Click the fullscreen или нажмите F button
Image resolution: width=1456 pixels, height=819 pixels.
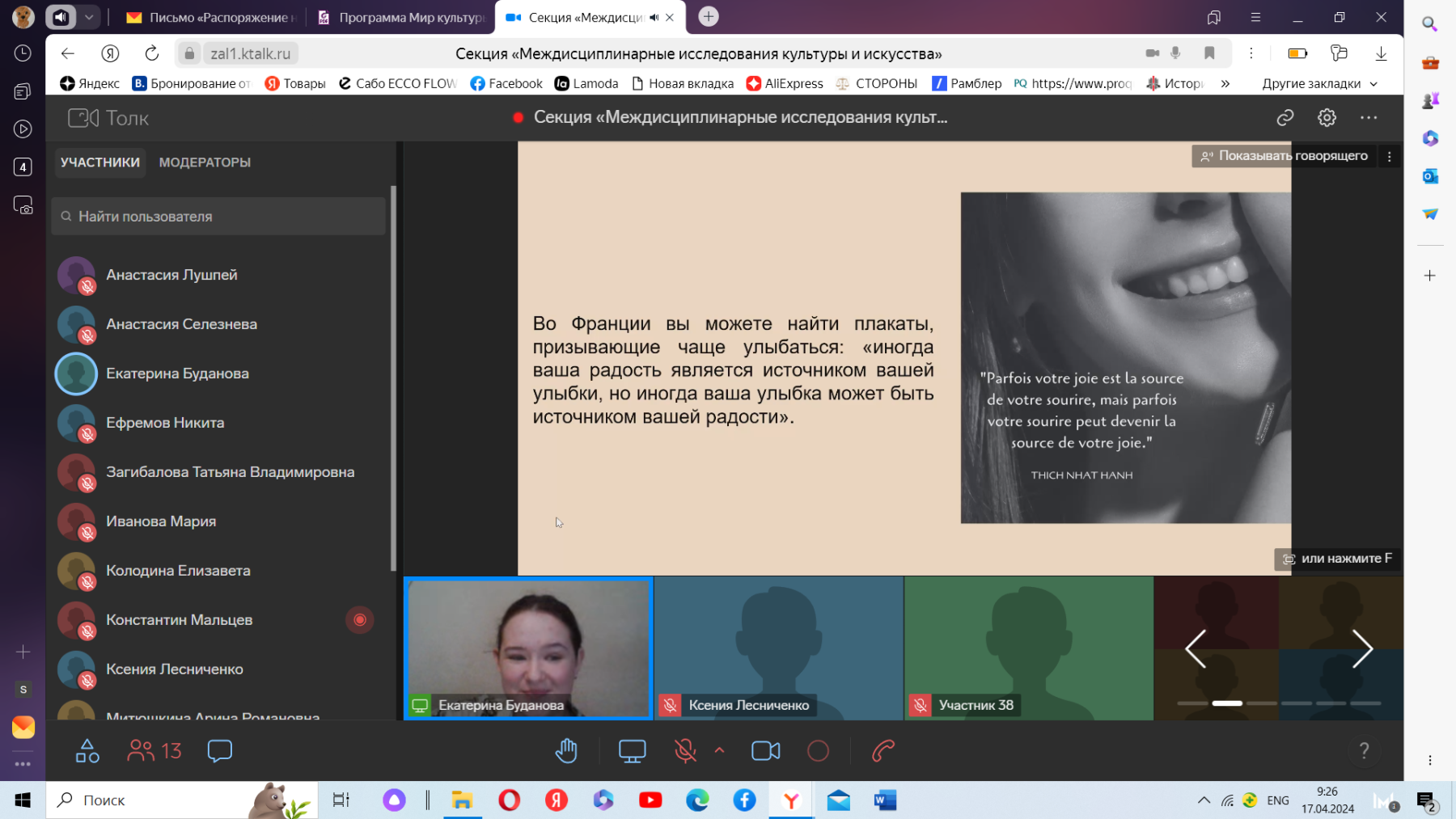[1335, 559]
